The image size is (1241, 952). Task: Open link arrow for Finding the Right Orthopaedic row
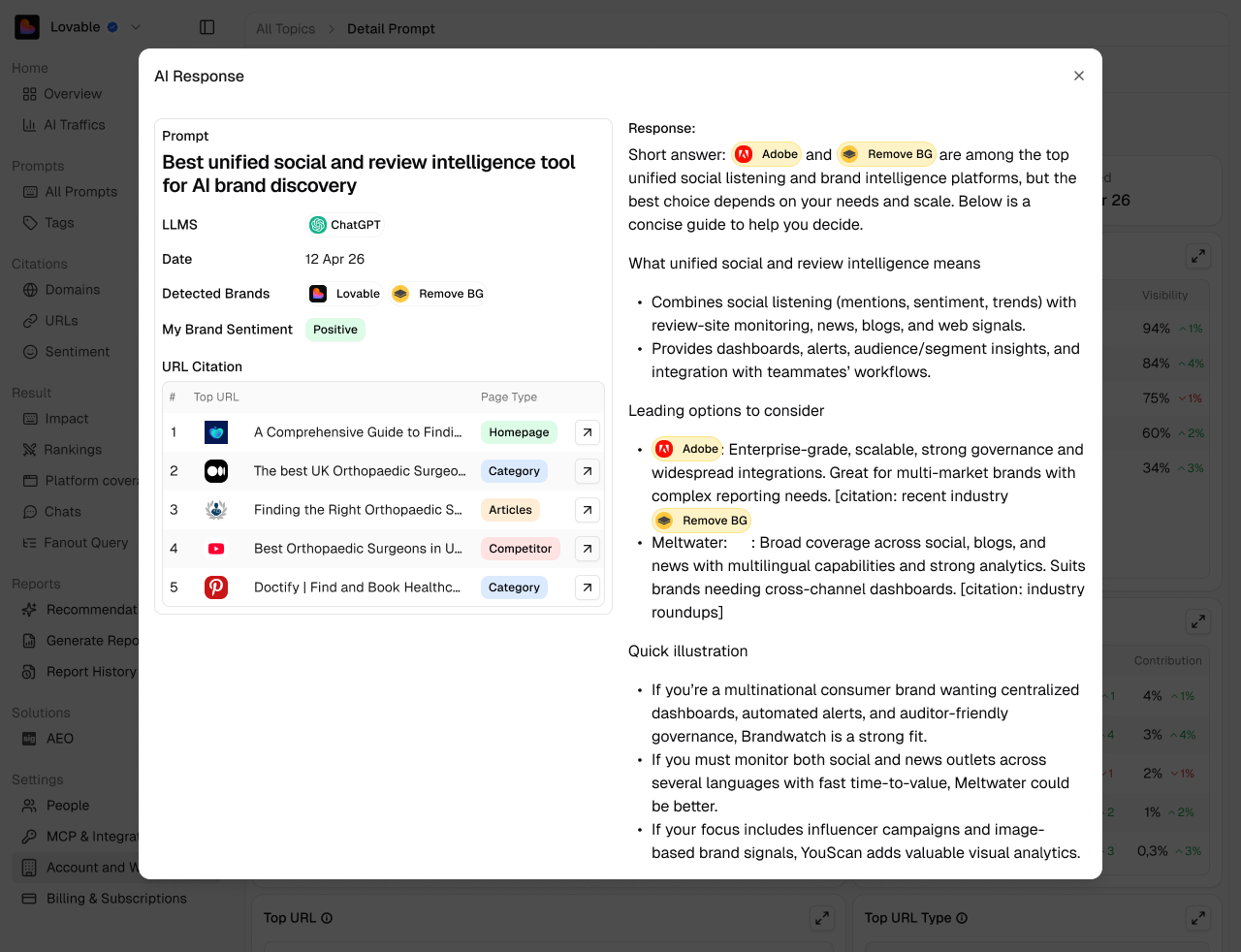coord(588,510)
